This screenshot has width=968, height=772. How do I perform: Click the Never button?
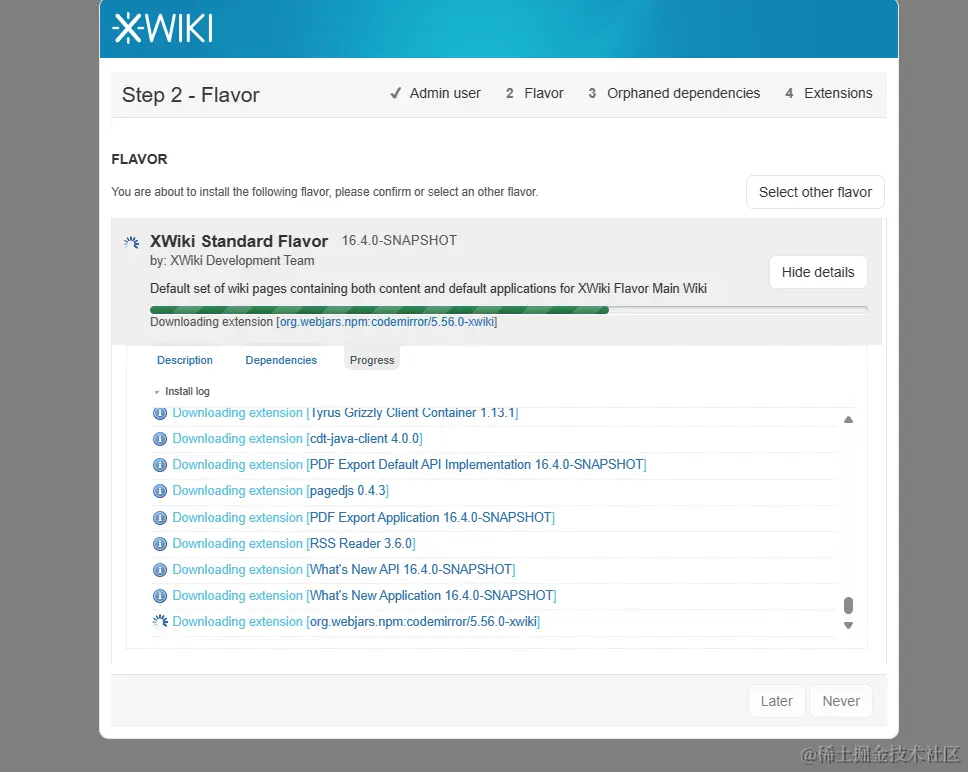841,701
